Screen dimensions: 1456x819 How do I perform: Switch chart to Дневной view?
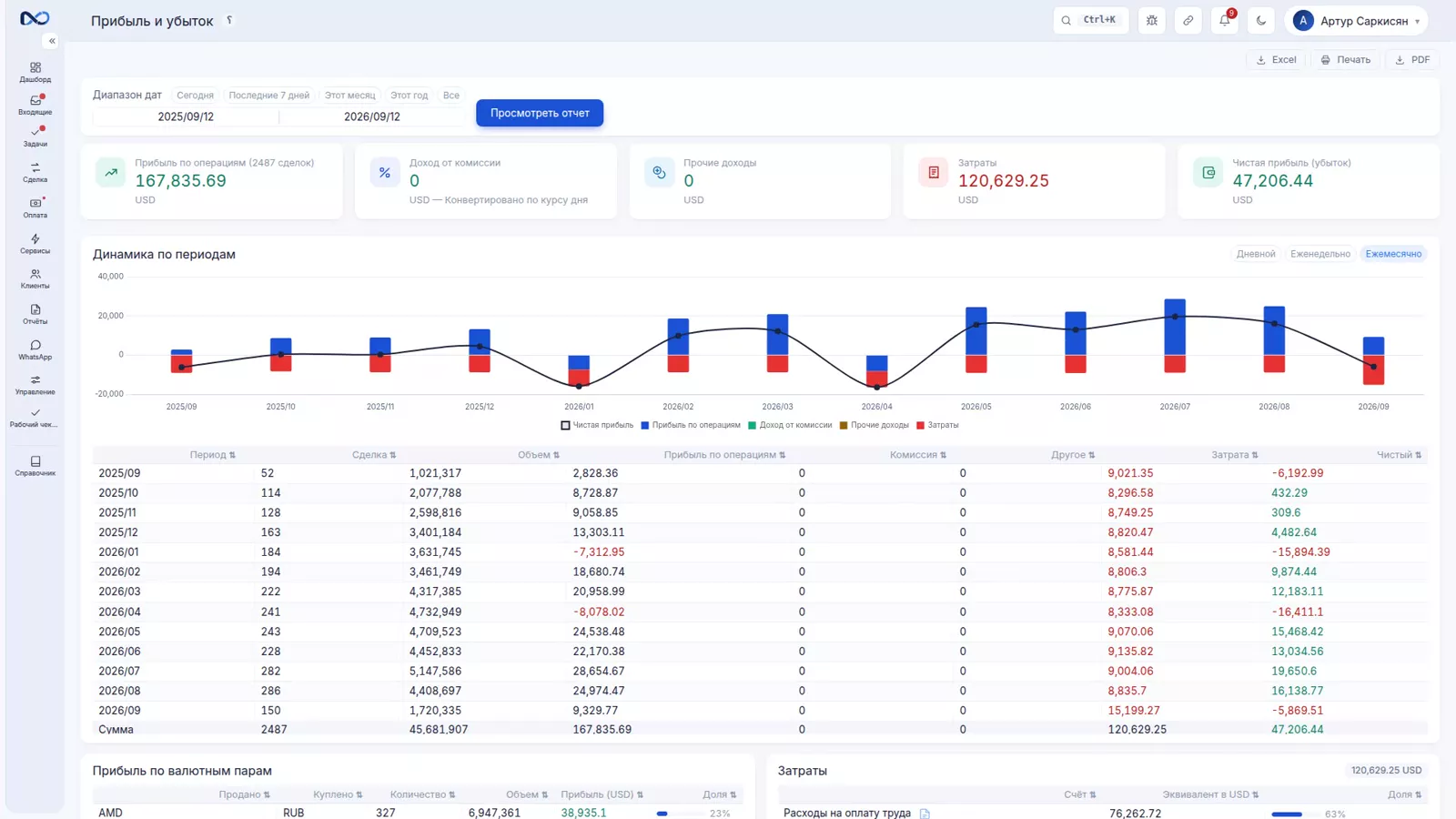[x=1256, y=254]
